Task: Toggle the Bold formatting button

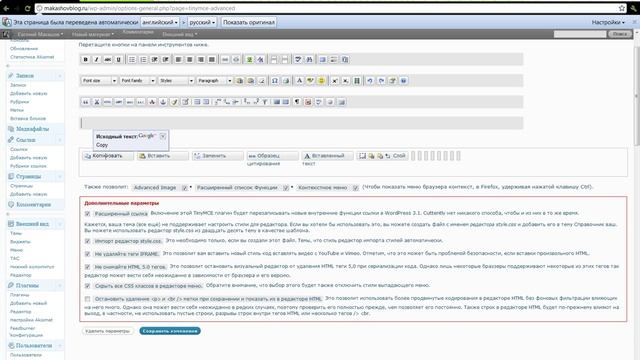Action: tap(85, 60)
